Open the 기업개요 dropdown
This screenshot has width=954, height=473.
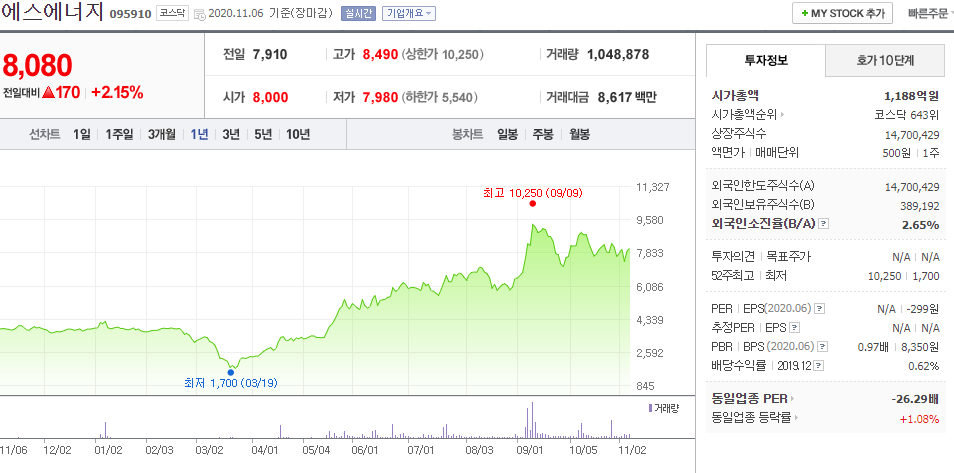pyautogui.click(x=409, y=13)
